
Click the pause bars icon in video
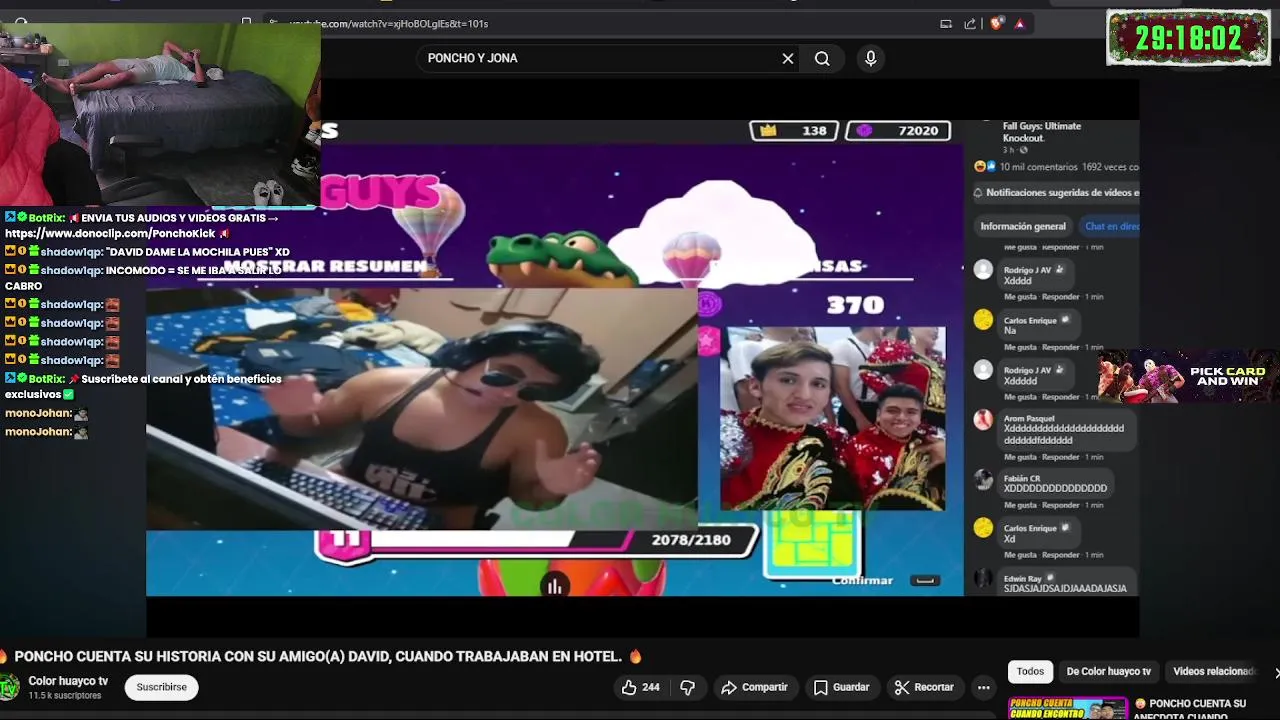[x=554, y=587]
